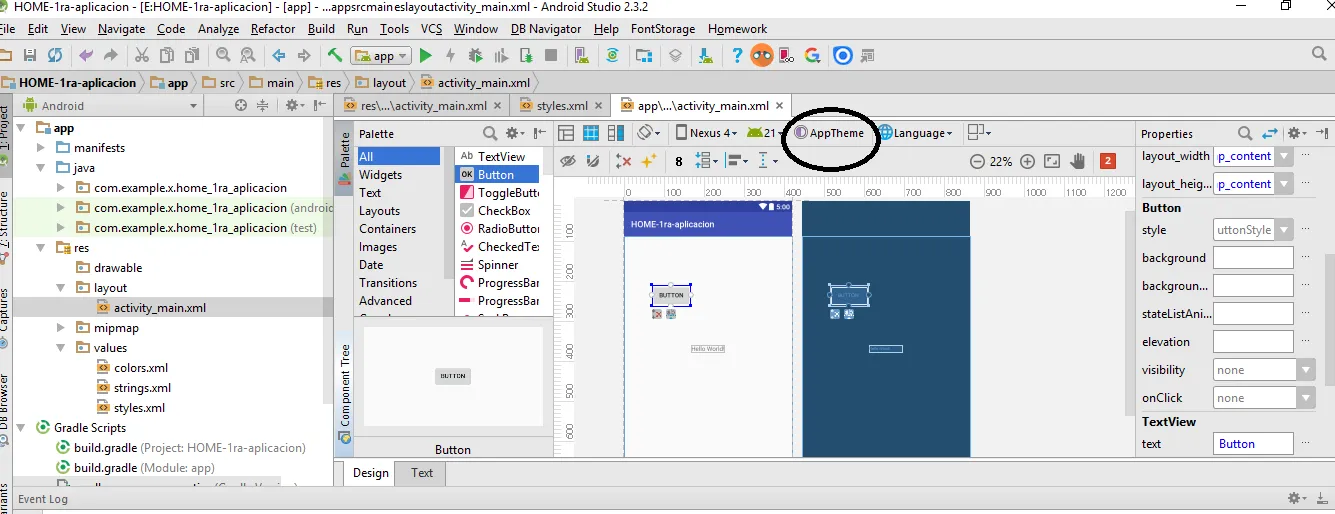Click the red warnings badge showing 2

point(1108,161)
